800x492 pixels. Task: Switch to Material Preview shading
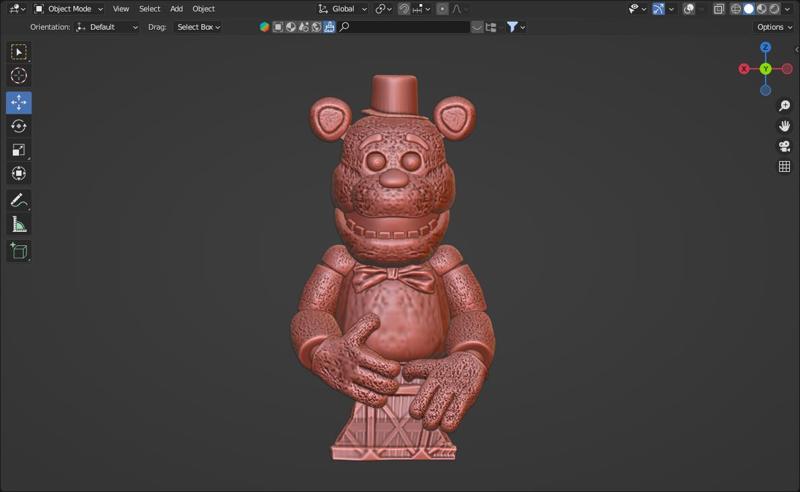[762, 9]
